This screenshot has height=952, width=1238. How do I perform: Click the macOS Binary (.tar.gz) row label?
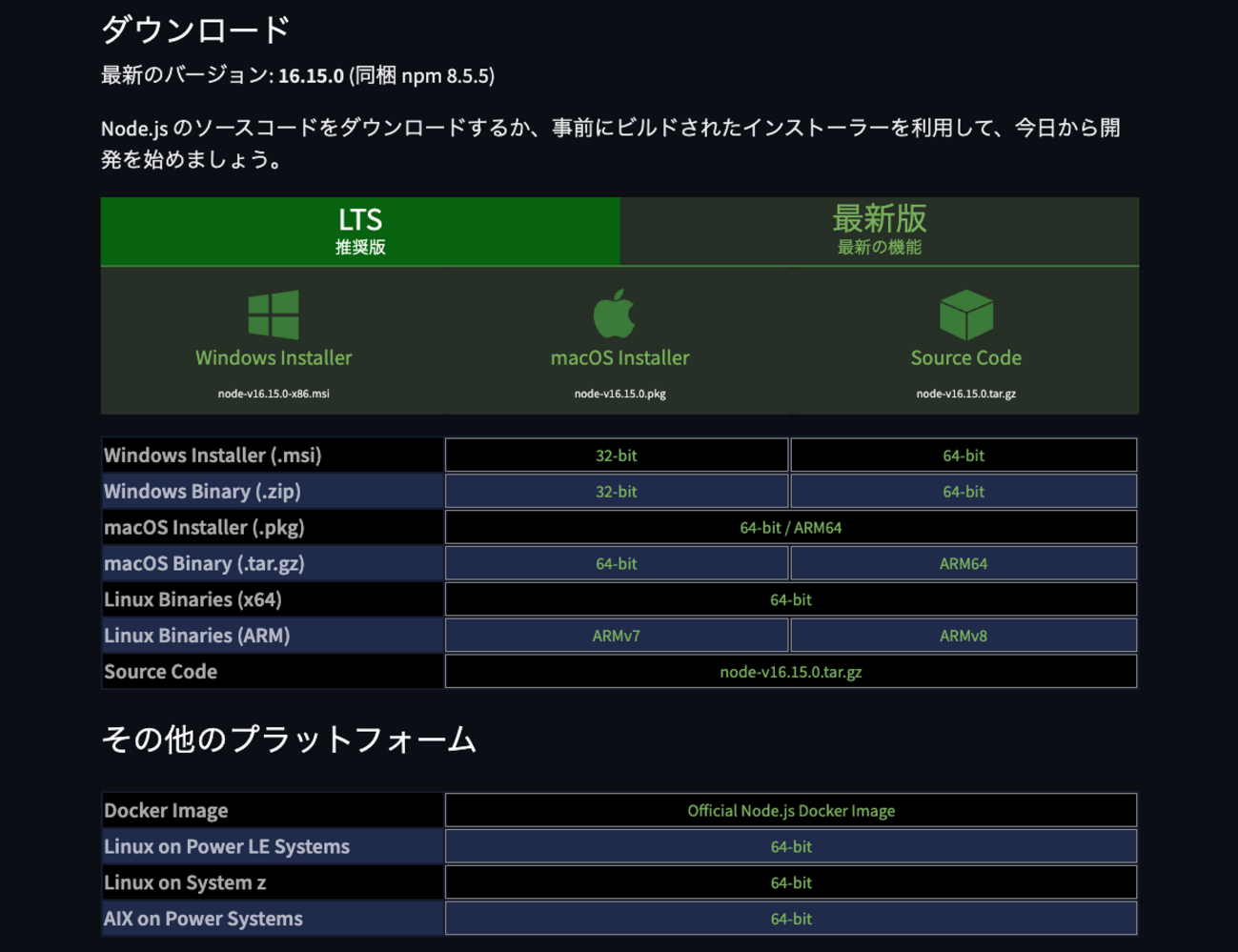(204, 564)
